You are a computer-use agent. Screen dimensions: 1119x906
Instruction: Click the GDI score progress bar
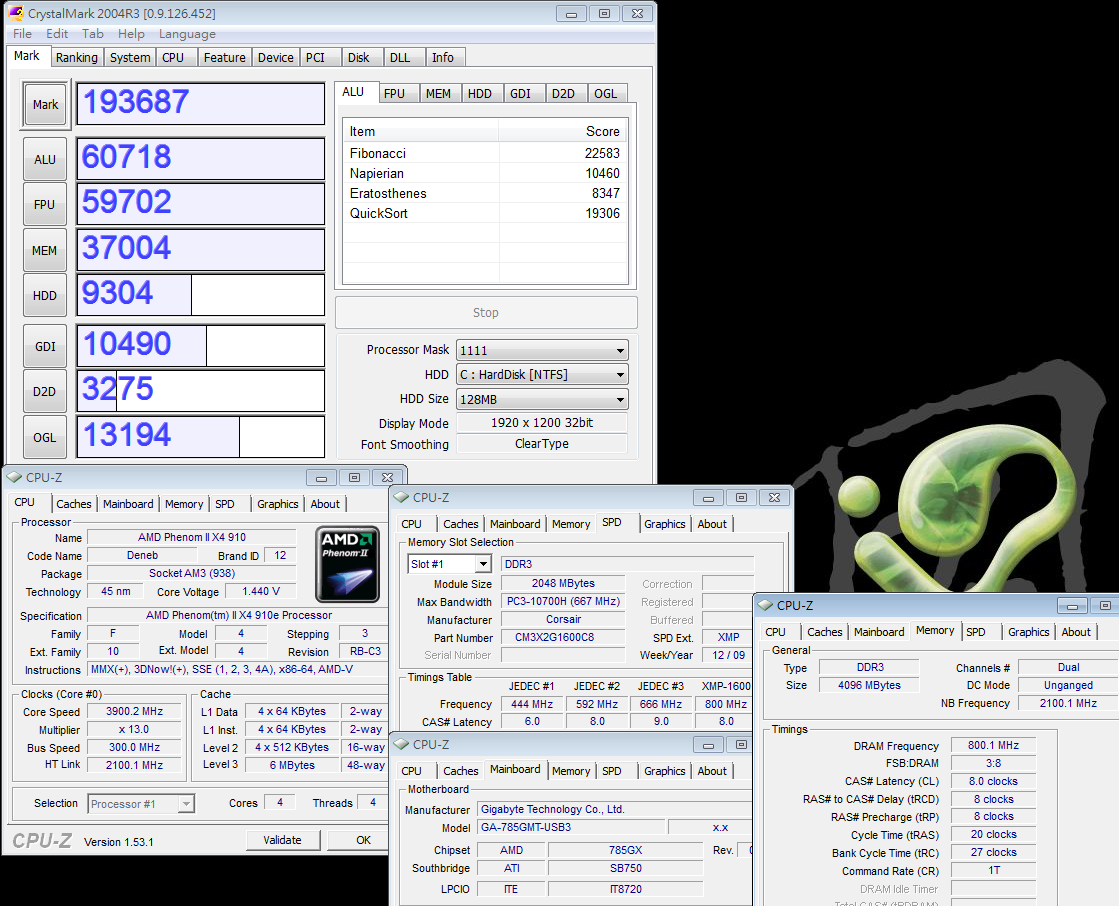tap(201, 346)
